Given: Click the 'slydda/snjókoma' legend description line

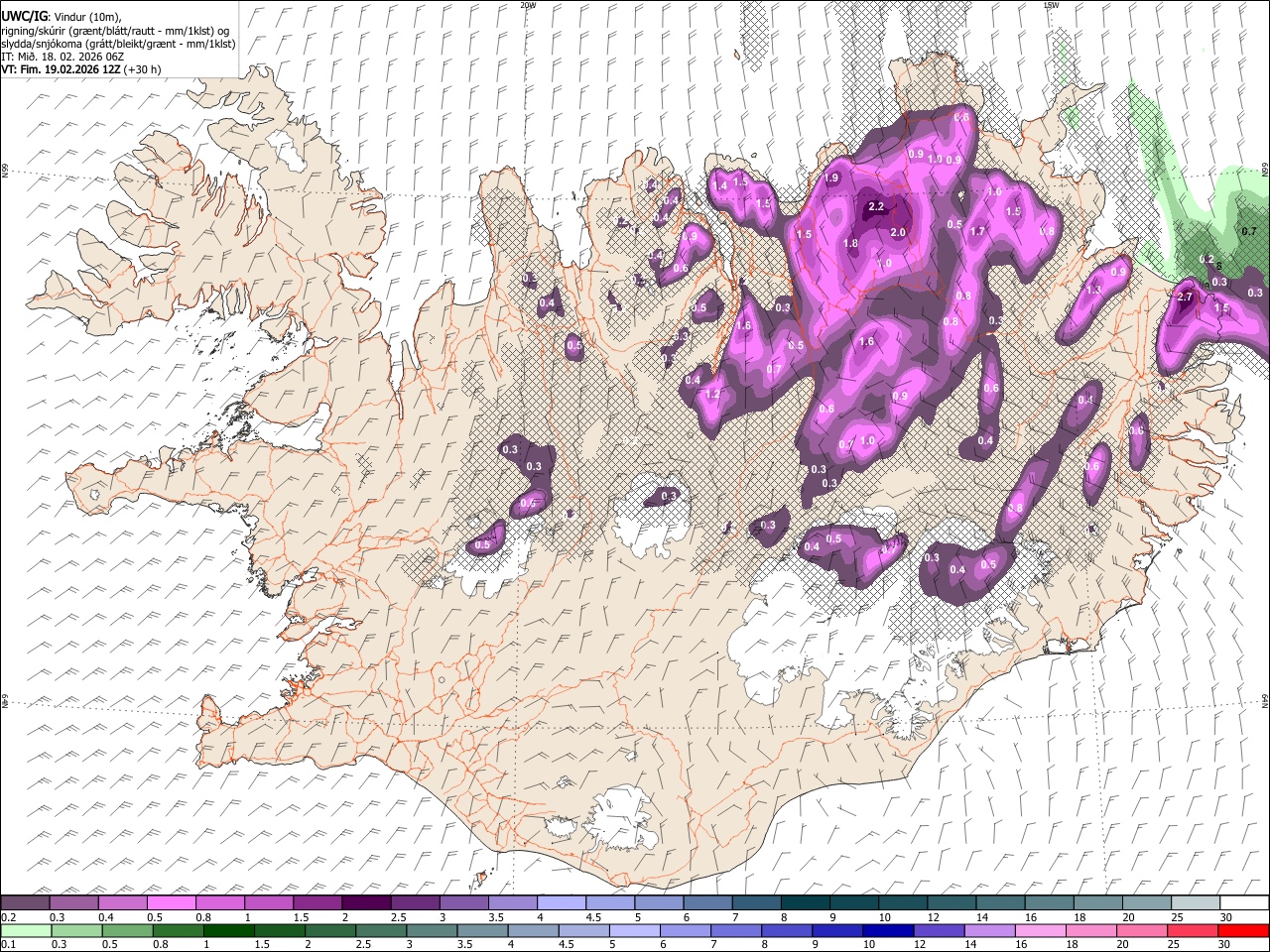Looking at the screenshot, I should tap(117, 44).
